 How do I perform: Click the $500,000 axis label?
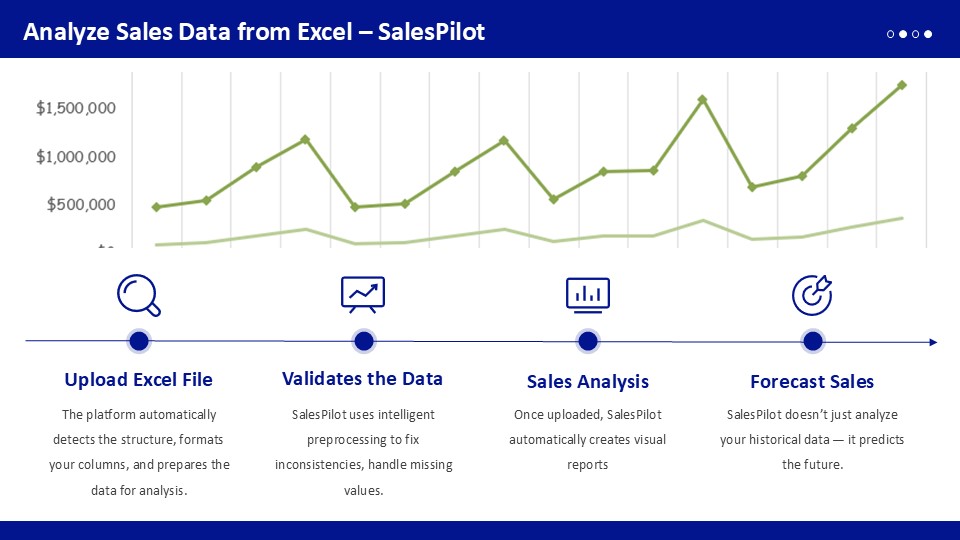click(x=81, y=204)
